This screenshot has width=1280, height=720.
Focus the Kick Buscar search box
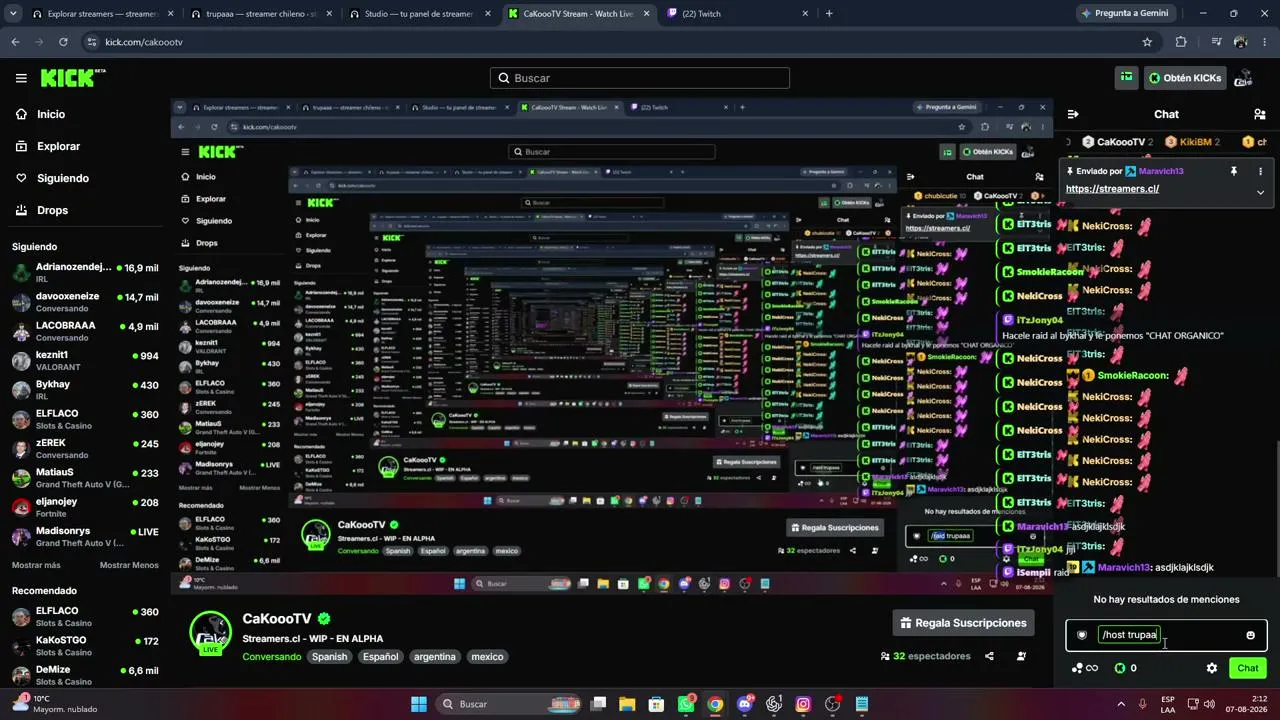[x=640, y=78]
